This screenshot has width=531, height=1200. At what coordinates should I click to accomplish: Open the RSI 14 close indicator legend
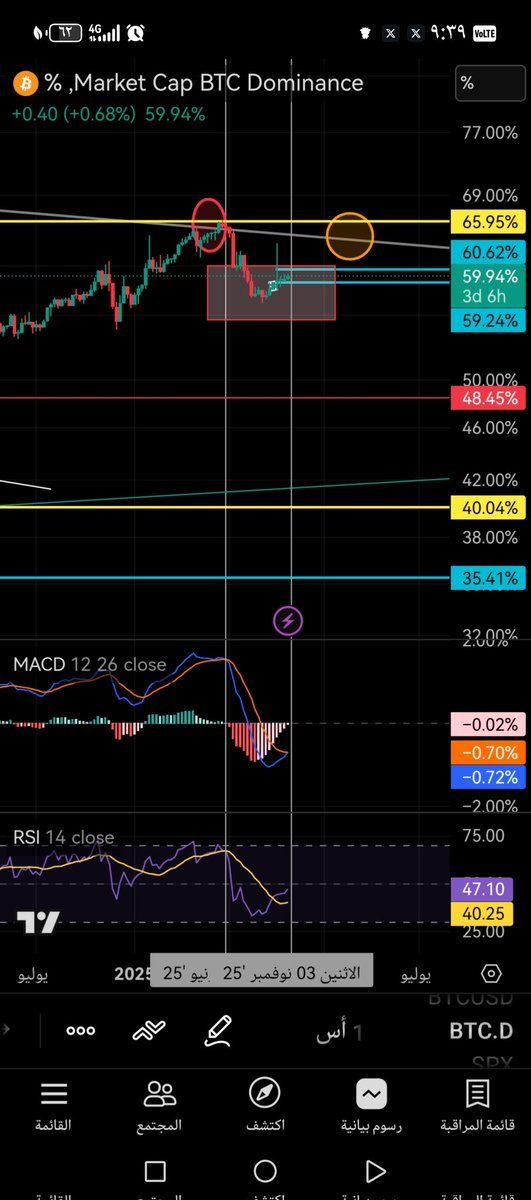click(64, 837)
